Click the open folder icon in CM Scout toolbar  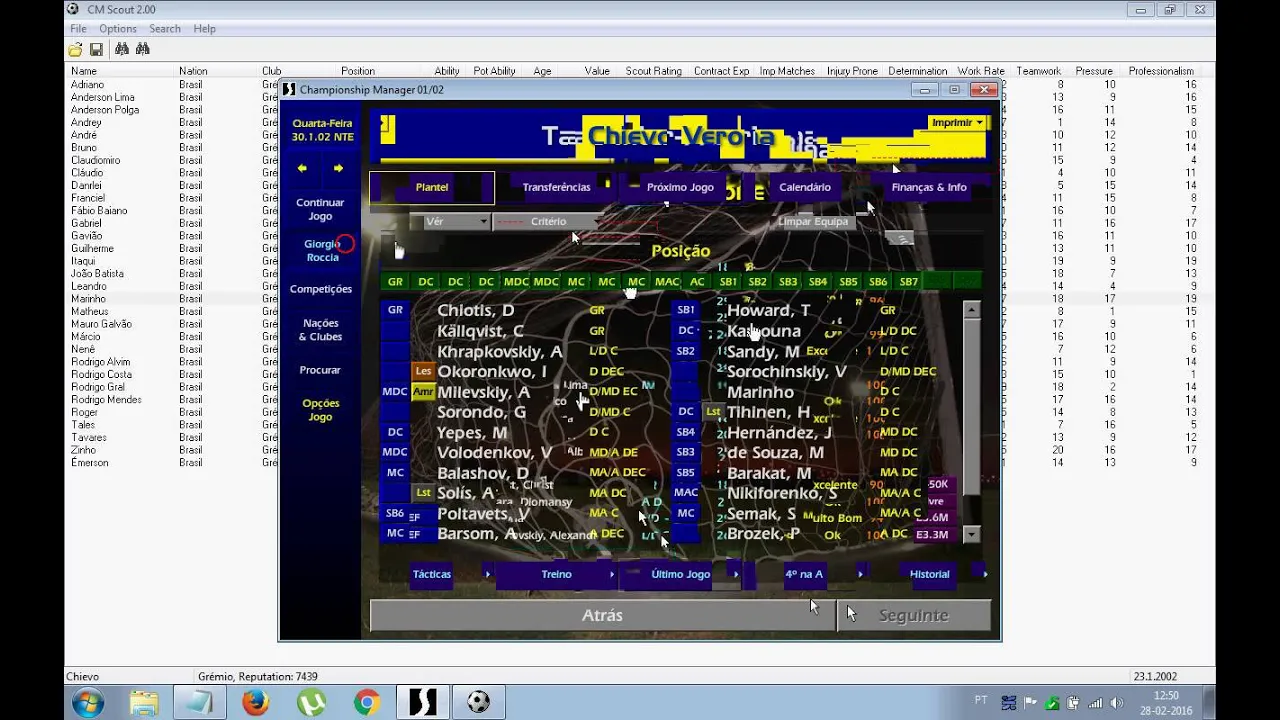75,49
